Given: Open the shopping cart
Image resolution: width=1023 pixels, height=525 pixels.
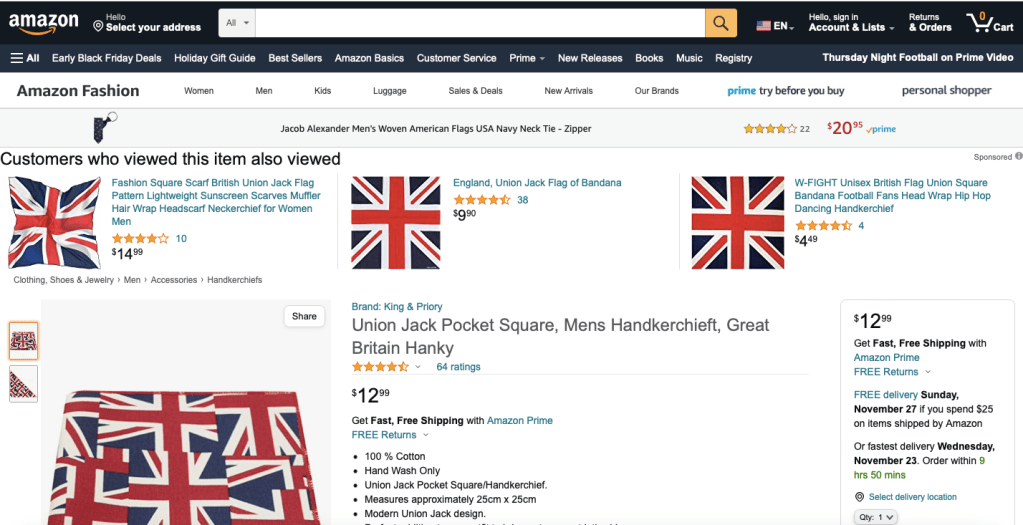Looking at the screenshot, I should (990, 22).
